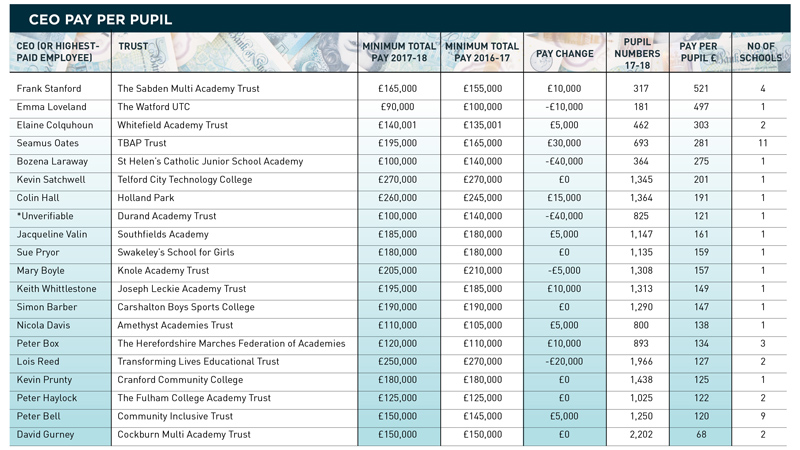This screenshot has height=450, width=800.
Task: Select the name 'Colin Hall'
Action: [x=38, y=198]
